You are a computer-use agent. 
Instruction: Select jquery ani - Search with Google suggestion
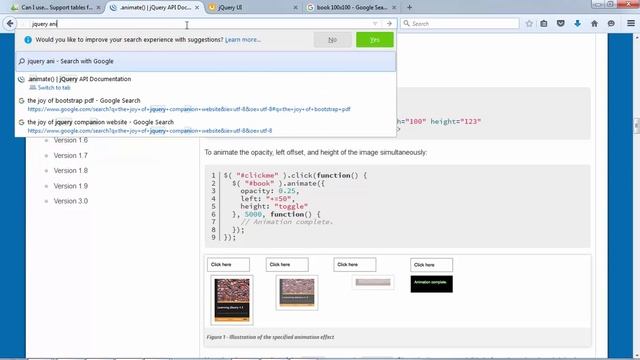(x=205, y=61)
